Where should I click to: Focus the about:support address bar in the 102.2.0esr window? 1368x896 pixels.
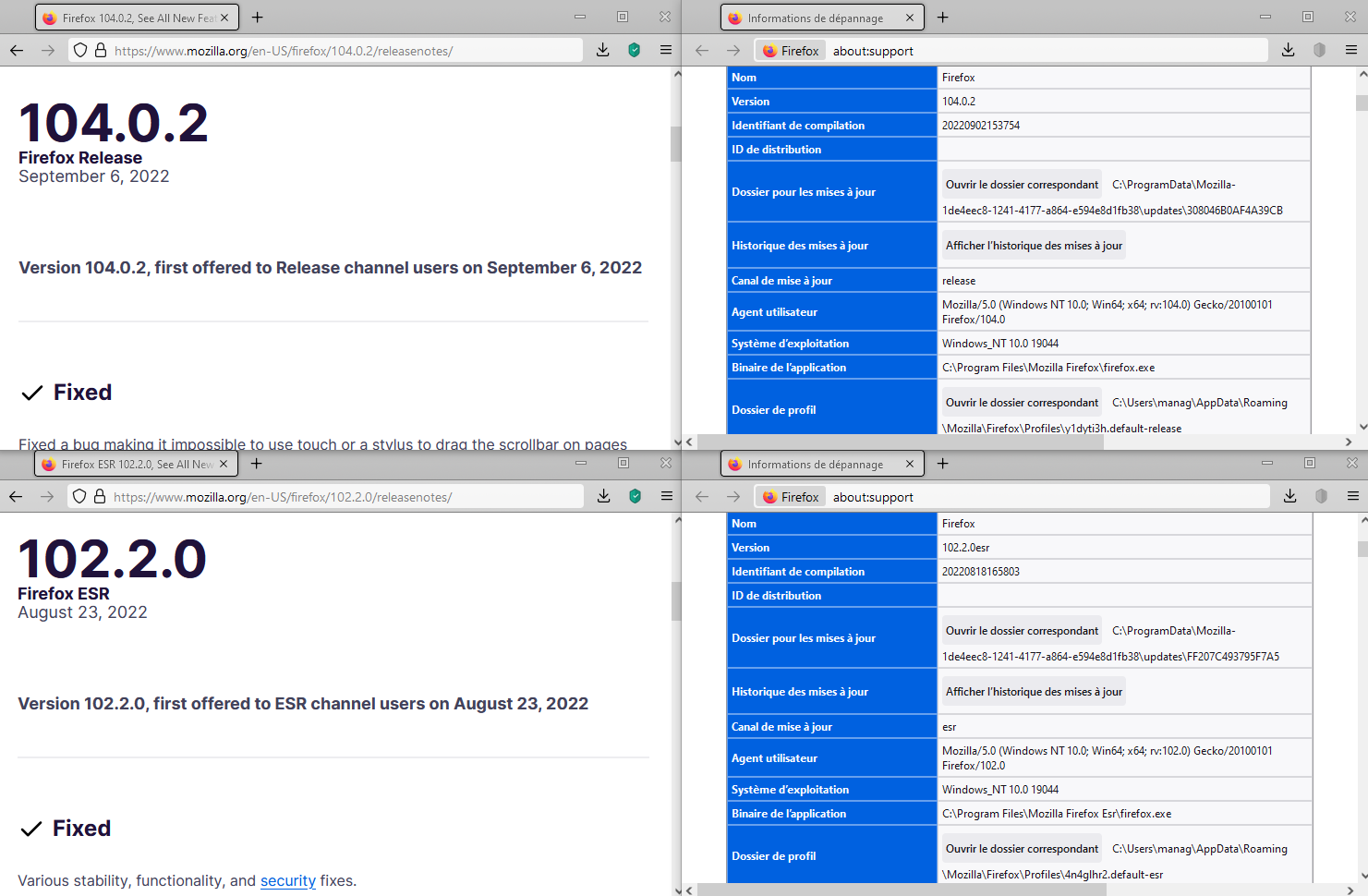tap(1011, 497)
